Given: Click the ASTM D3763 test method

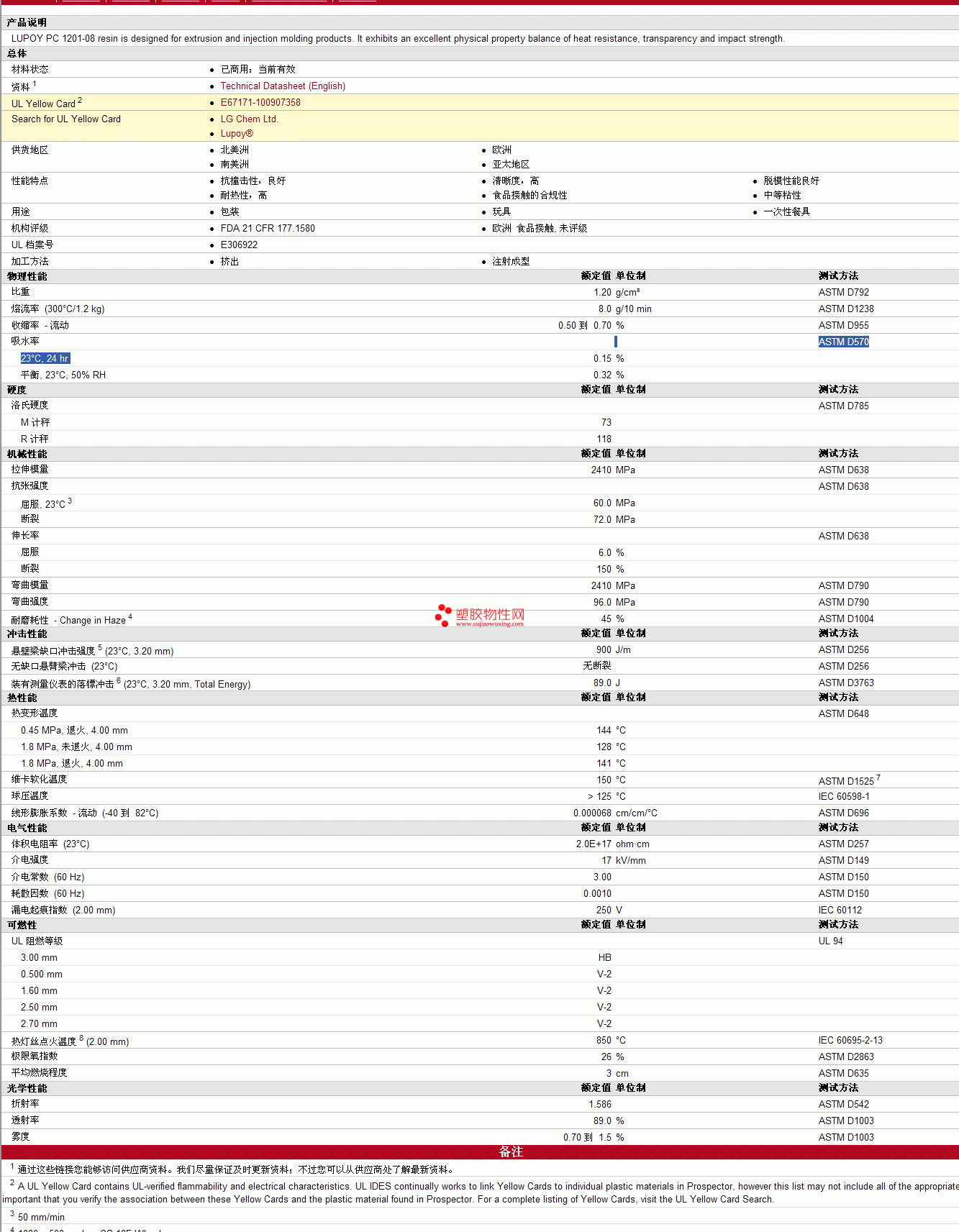Looking at the screenshot, I should (846, 683).
